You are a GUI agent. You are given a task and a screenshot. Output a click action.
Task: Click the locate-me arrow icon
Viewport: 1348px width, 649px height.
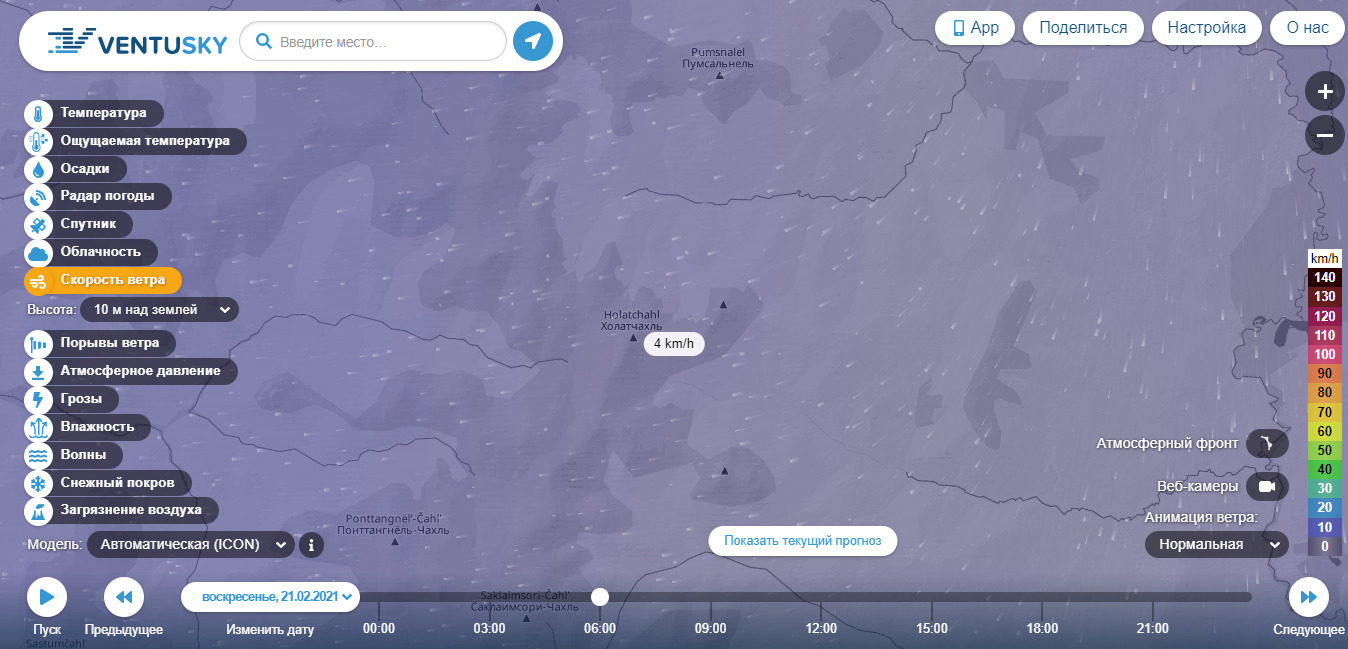[x=533, y=41]
